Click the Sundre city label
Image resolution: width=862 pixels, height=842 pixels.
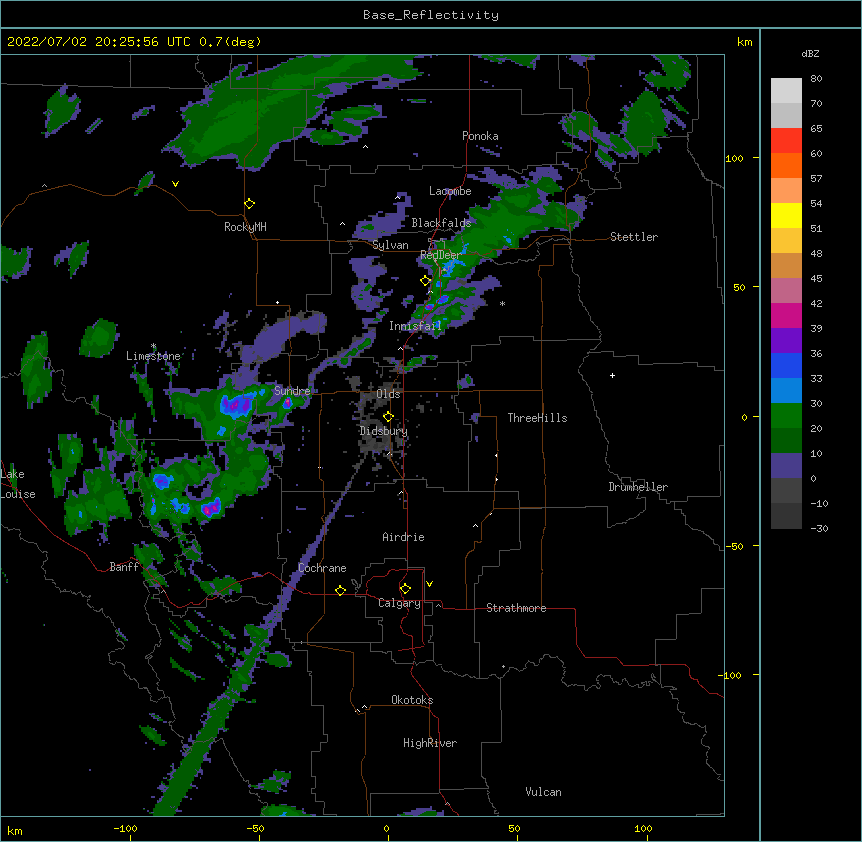(292, 391)
